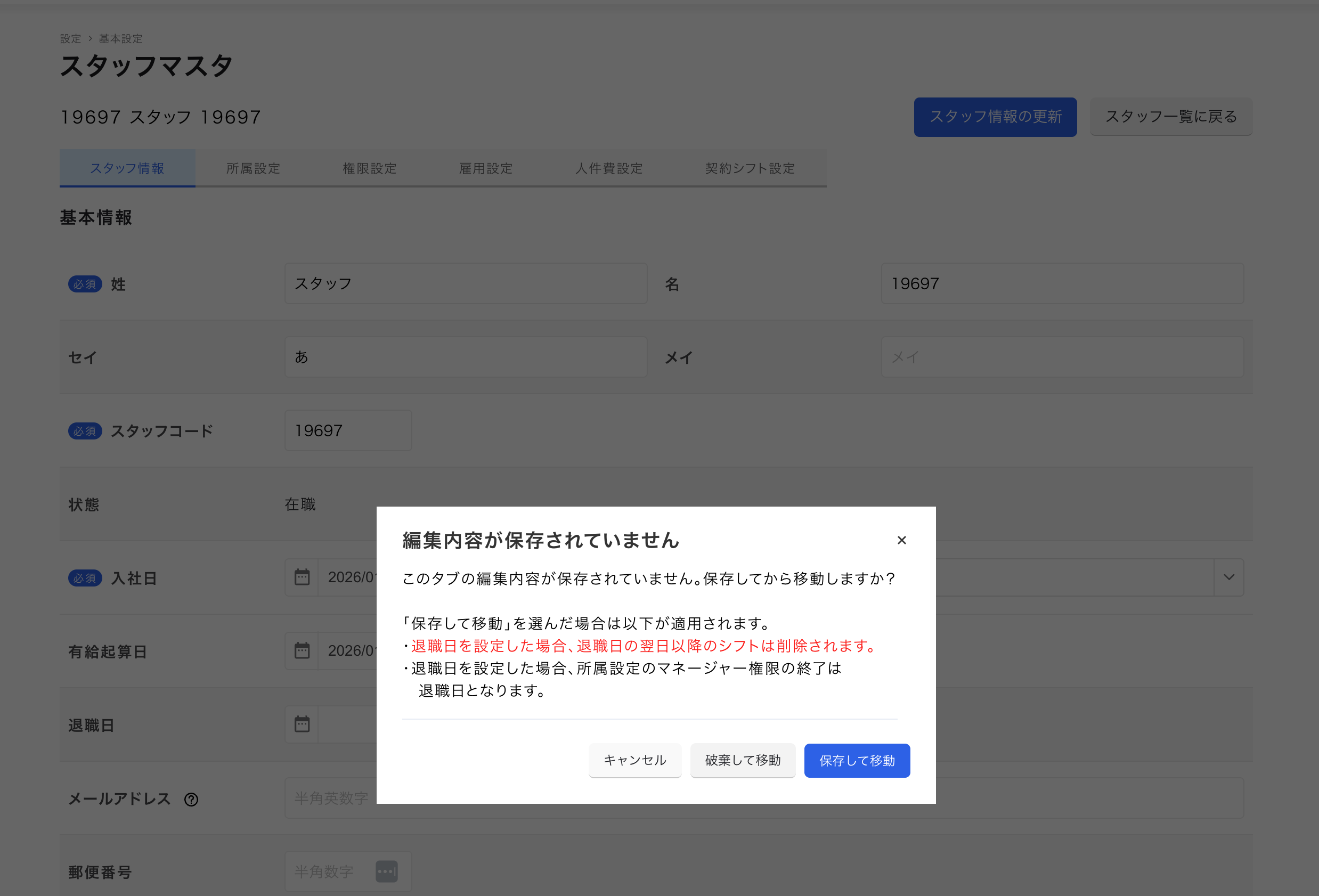Focus the セイ input field containing あ
This screenshot has height=896, width=1319.
[466, 357]
